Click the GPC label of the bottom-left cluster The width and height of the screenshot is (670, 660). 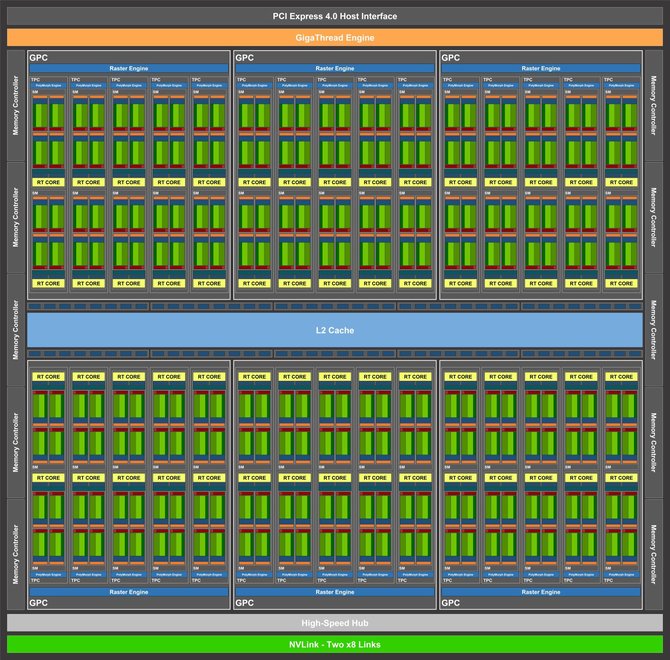[x=38, y=603]
